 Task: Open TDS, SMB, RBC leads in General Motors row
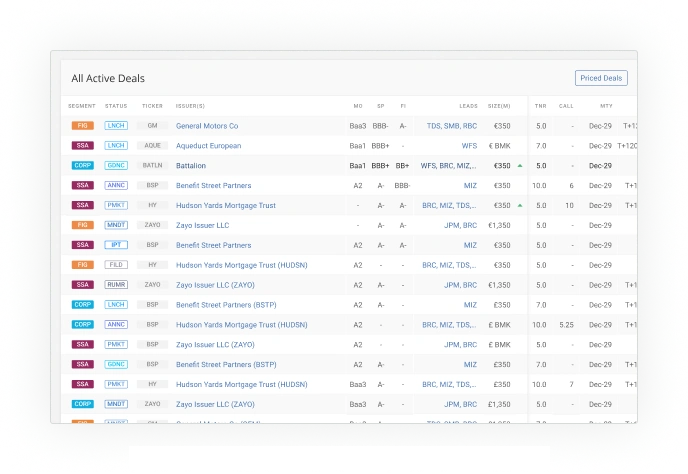452,126
